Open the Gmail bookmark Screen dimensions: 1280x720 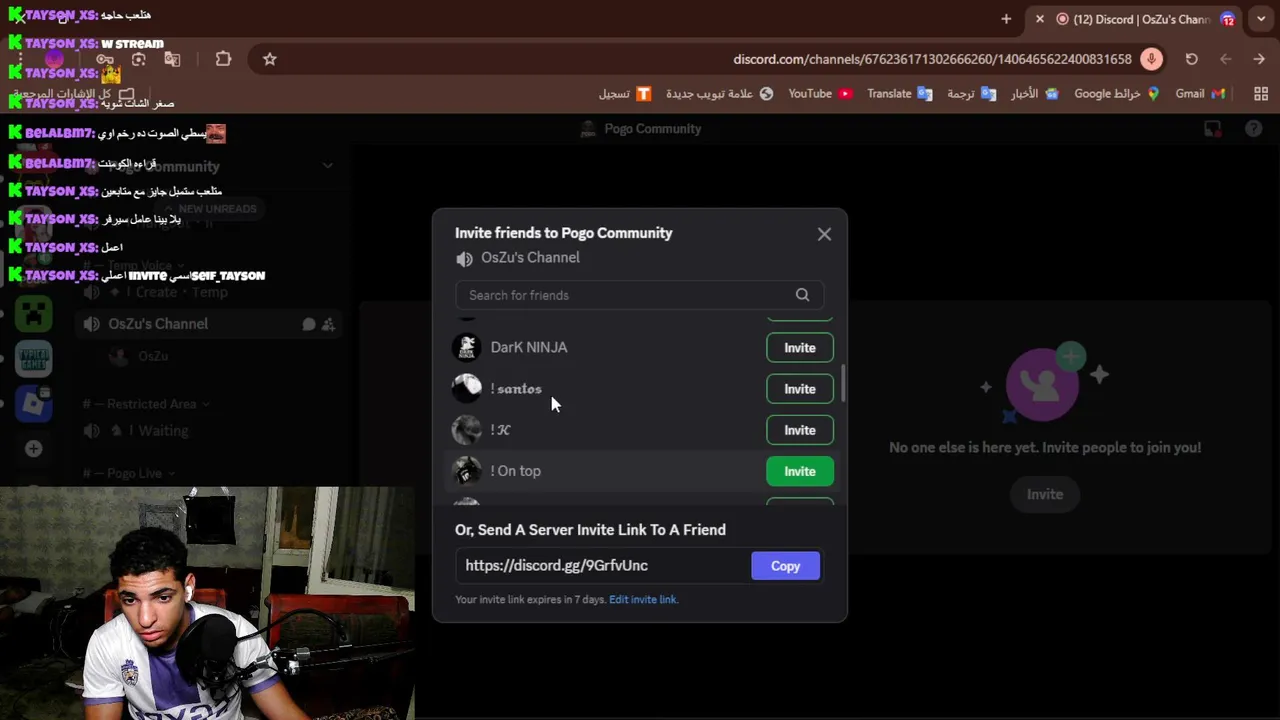pyautogui.click(x=1200, y=94)
